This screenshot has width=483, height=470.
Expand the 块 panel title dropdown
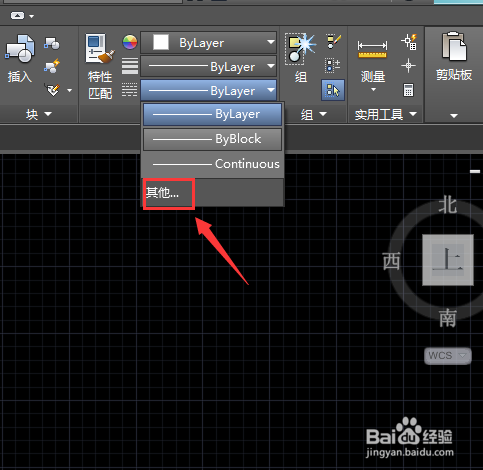(x=39, y=115)
